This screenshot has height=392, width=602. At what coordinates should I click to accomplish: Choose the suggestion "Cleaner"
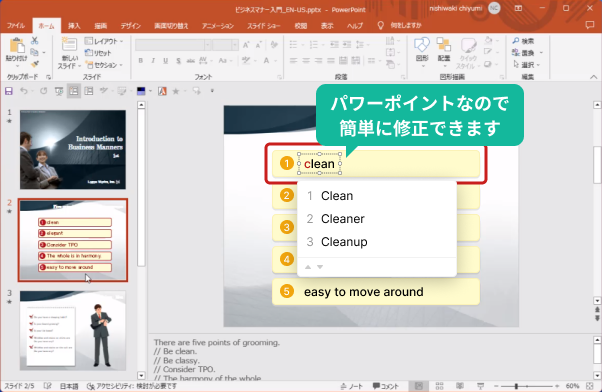click(377, 219)
